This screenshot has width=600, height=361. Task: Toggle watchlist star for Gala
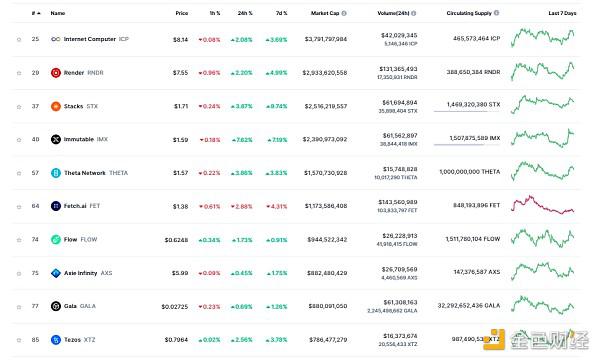pos(19,307)
